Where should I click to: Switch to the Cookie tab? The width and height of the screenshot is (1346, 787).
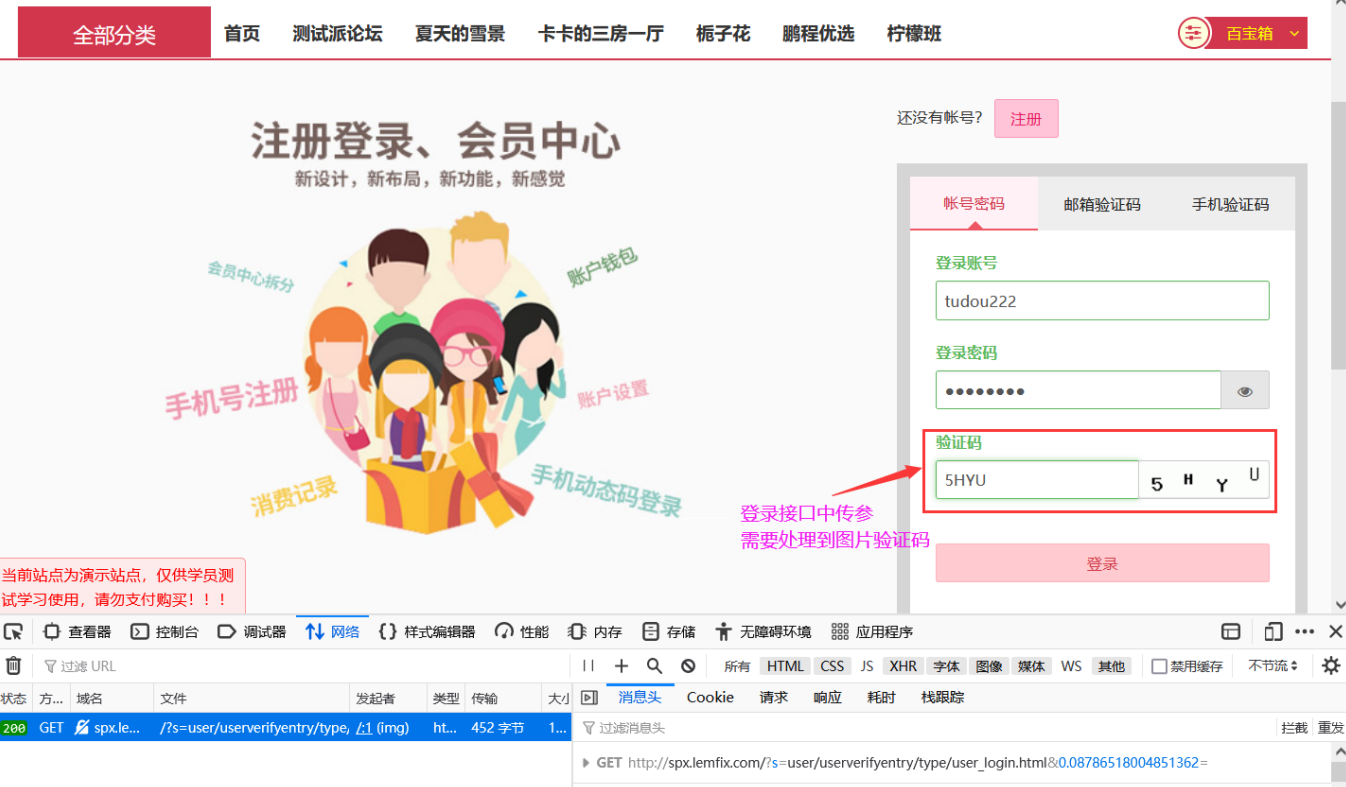(x=709, y=697)
